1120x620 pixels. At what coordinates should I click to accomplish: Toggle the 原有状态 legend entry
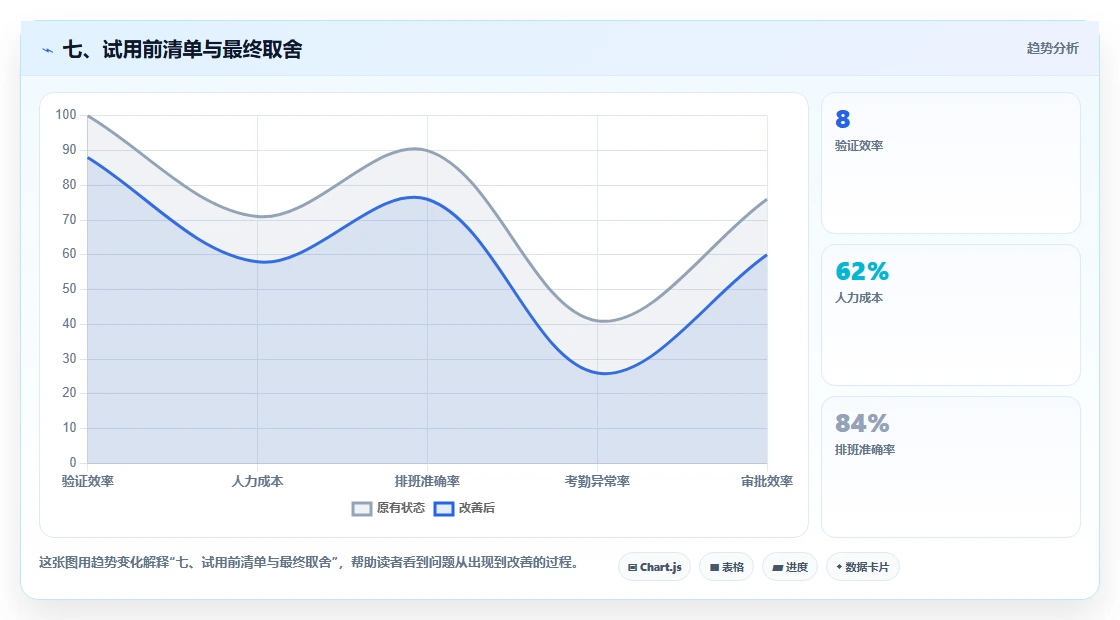(388, 508)
